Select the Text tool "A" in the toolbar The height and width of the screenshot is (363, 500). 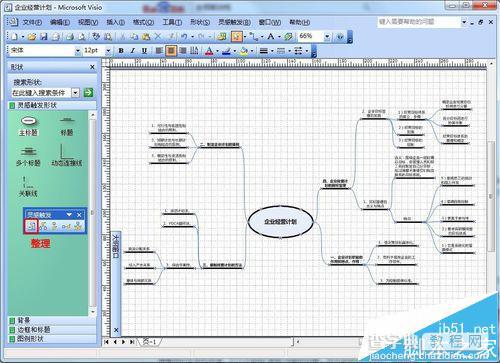pos(271,36)
